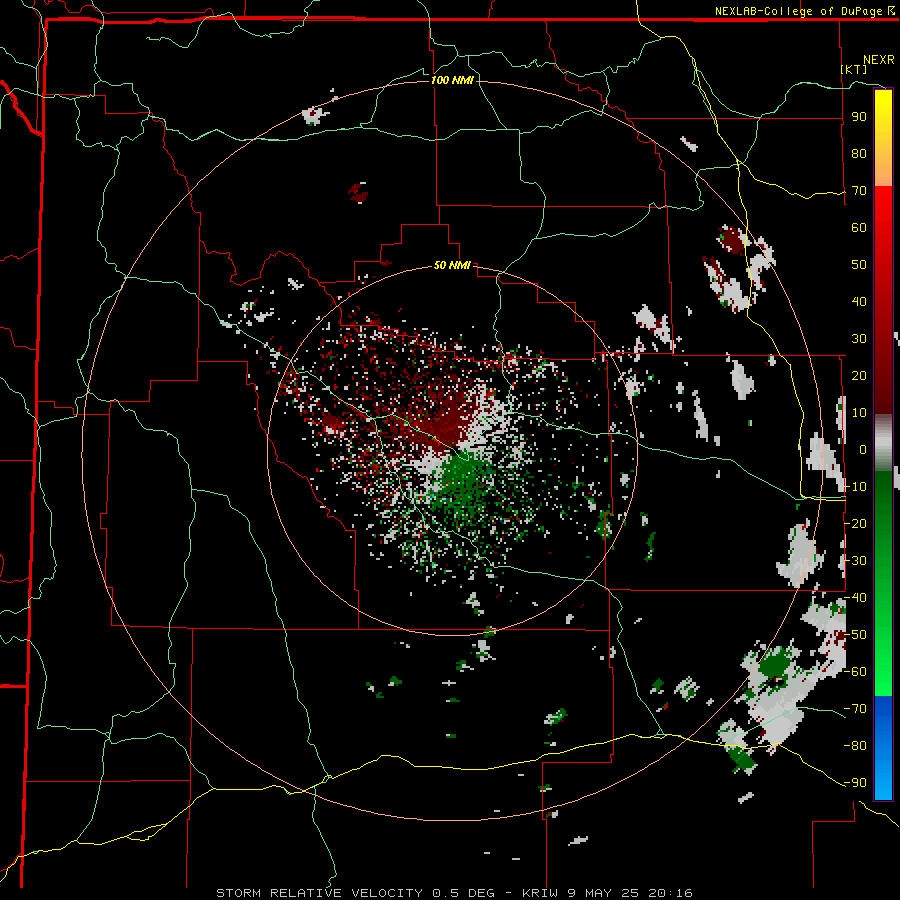Click the "50 NMI" range ring label
This screenshot has width=900, height=900.
452,265
